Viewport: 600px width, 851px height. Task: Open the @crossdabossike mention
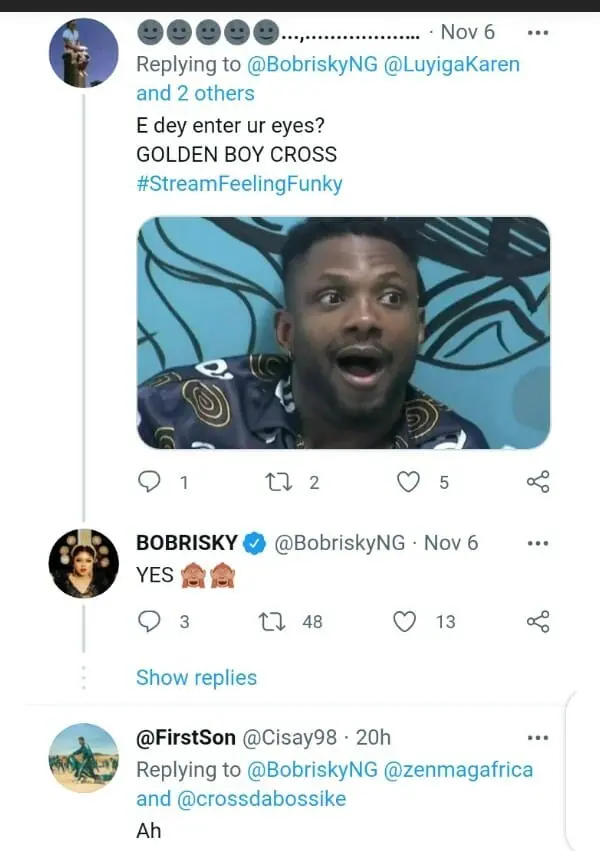point(264,799)
